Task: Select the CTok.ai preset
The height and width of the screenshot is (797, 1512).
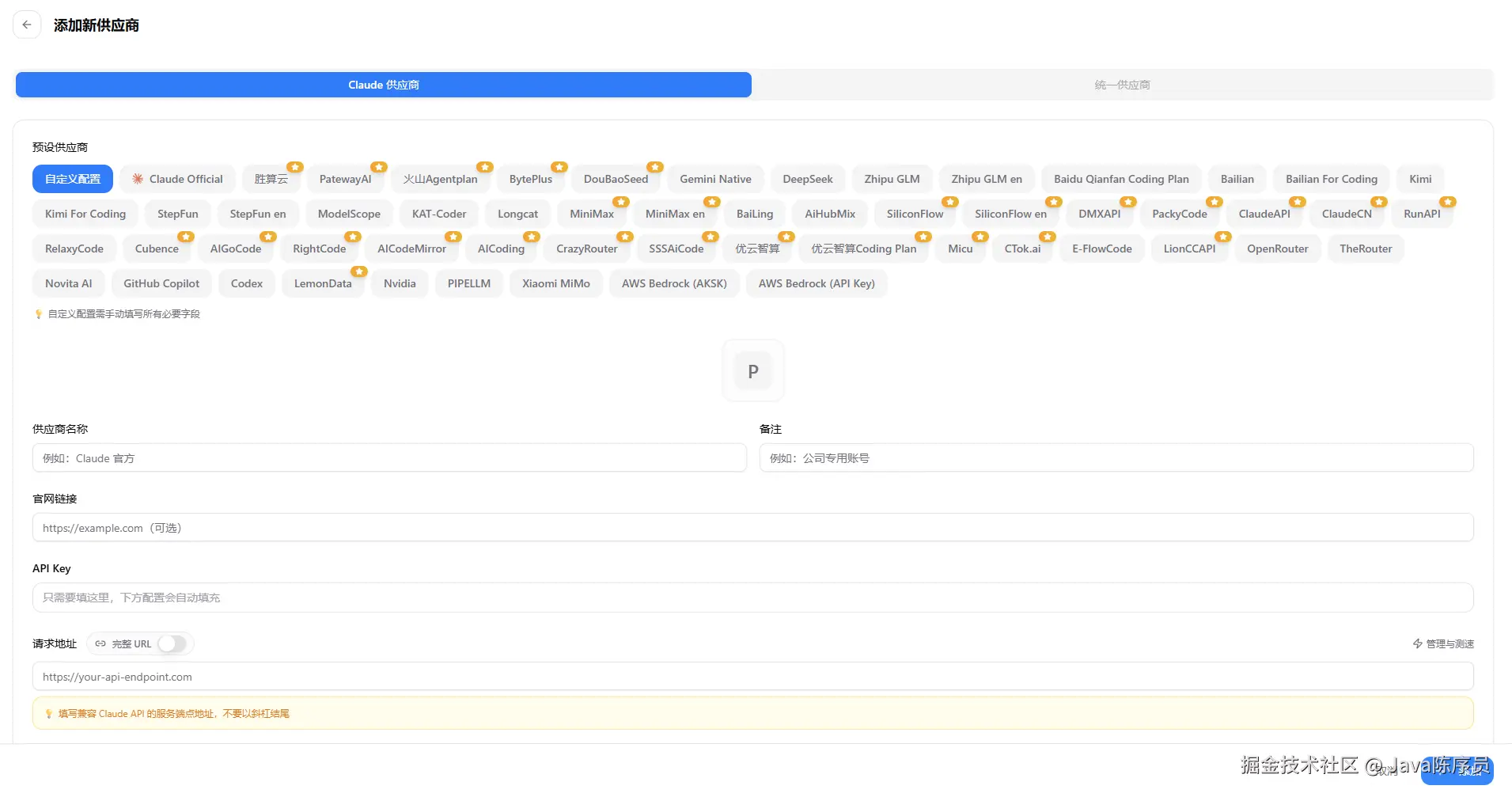Action: [x=1023, y=249]
